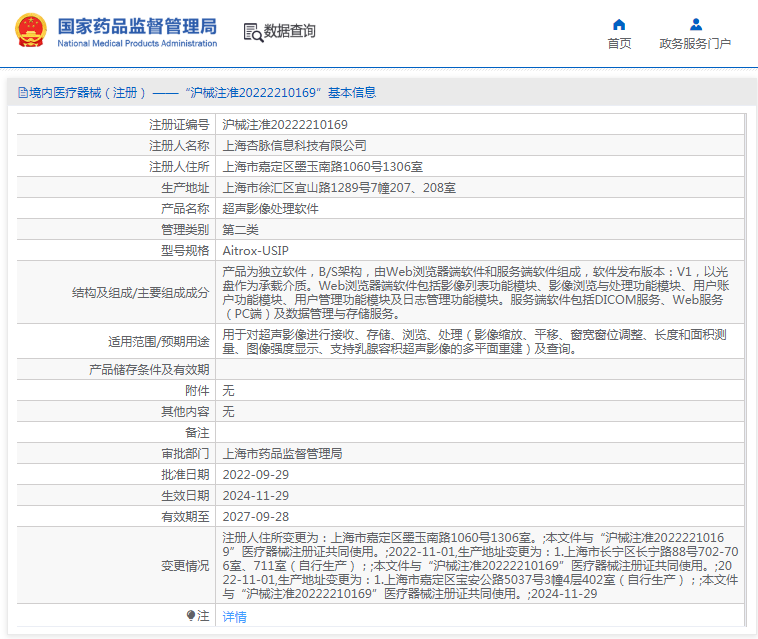This screenshot has height=639, width=758.
Task: Click the 产品名称 label
Action: 185,209
